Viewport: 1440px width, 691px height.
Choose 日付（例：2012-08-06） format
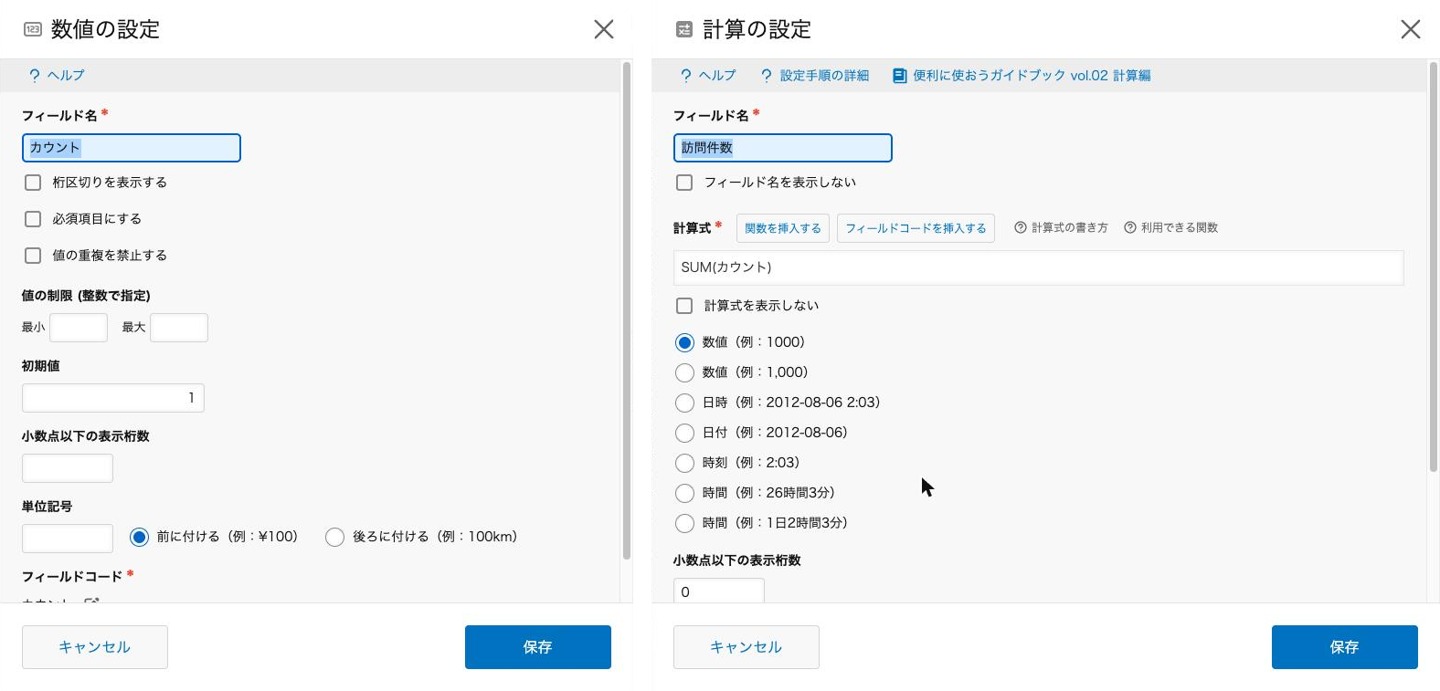685,433
